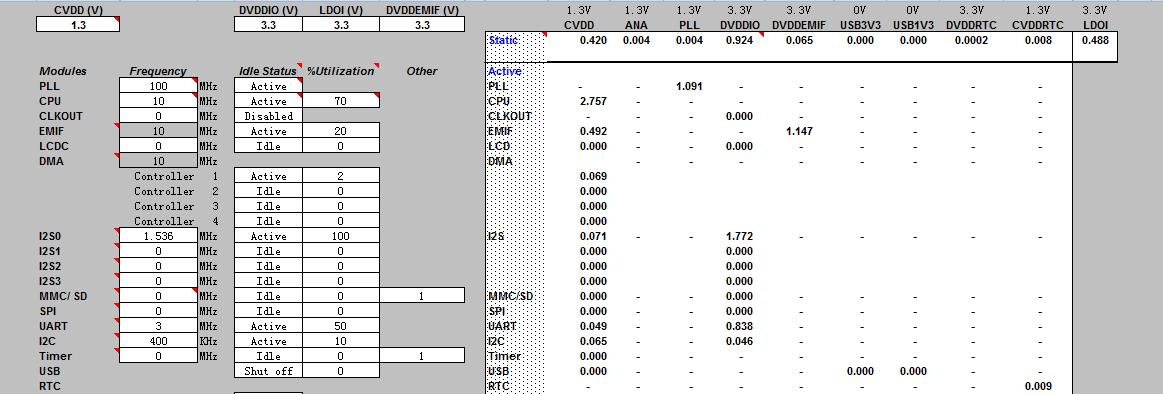The width and height of the screenshot is (1163, 394).
Task: Select the CVDD voltage input cell
Action: click(x=78, y=24)
